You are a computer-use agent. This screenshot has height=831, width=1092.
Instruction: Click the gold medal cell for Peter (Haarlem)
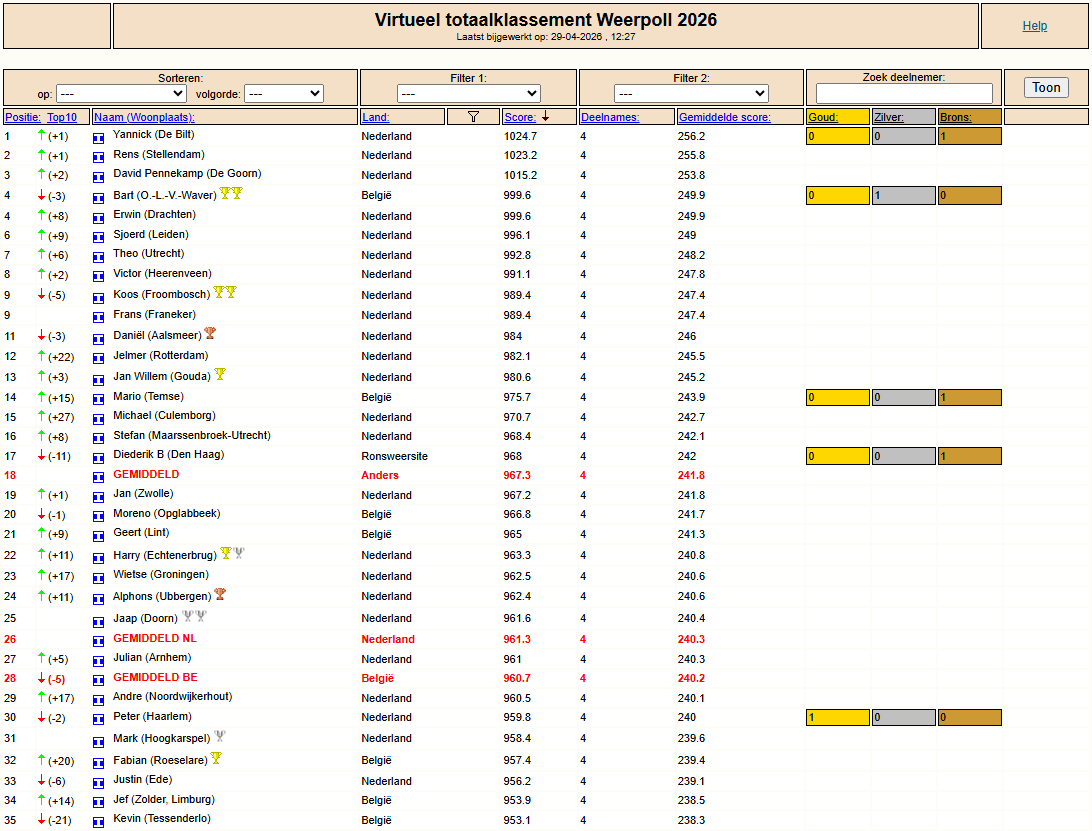pos(838,717)
